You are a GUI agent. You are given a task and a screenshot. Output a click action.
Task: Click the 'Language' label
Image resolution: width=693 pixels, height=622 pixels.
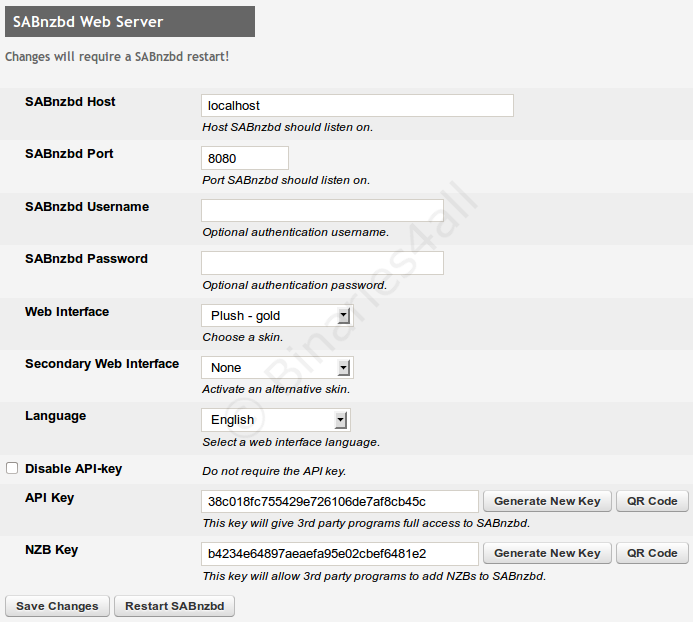(56, 416)
